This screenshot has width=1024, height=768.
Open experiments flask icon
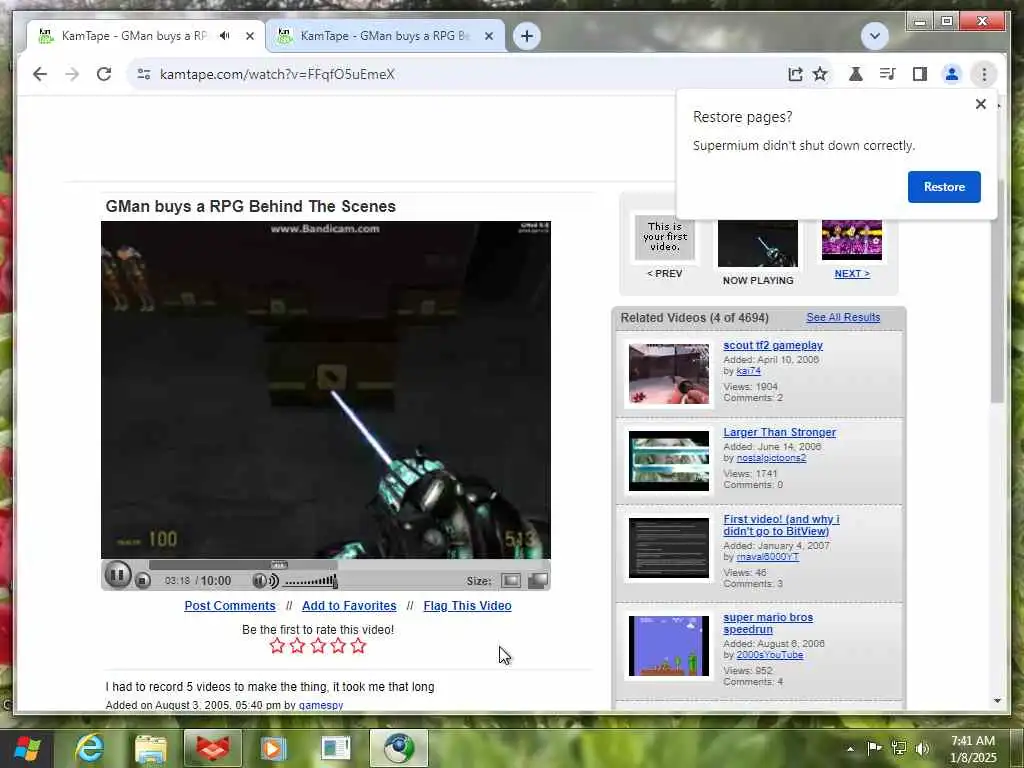[856, 74]
